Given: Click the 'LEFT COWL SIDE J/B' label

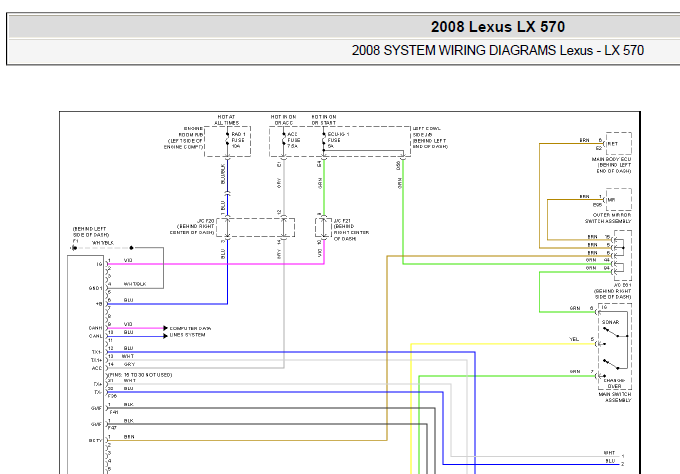Looking at the screenshot, I should coord(430,138).
